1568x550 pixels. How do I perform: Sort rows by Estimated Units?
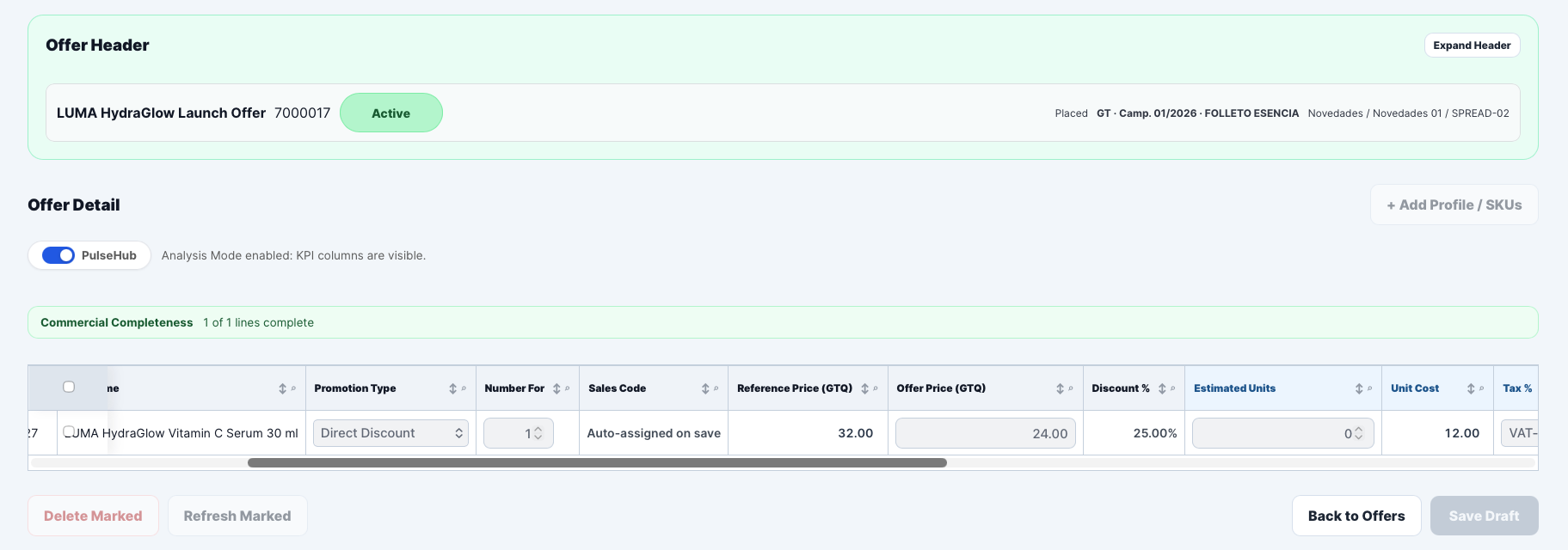pos(1359,388)
